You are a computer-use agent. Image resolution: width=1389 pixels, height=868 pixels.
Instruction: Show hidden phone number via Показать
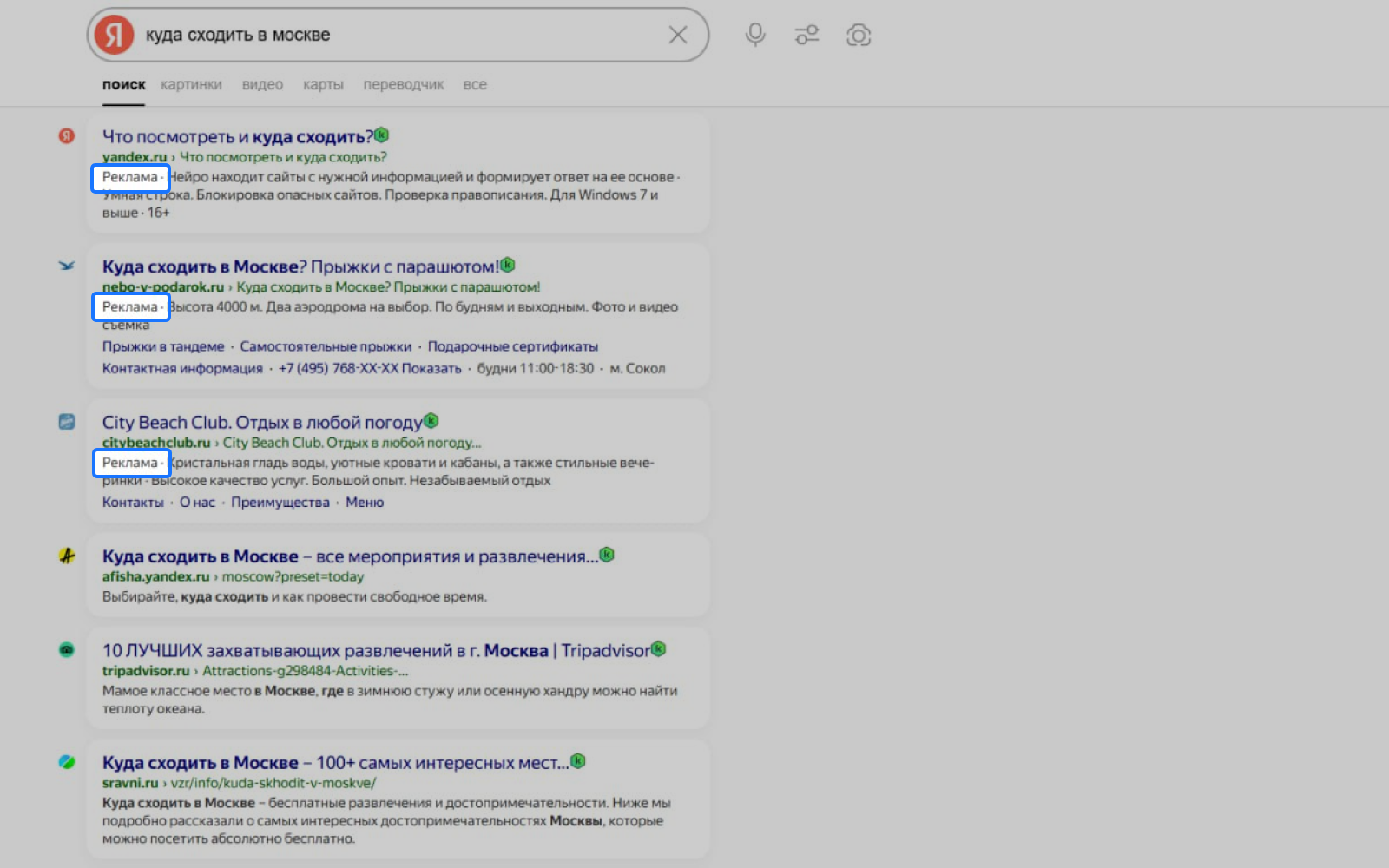click(431, 368)
